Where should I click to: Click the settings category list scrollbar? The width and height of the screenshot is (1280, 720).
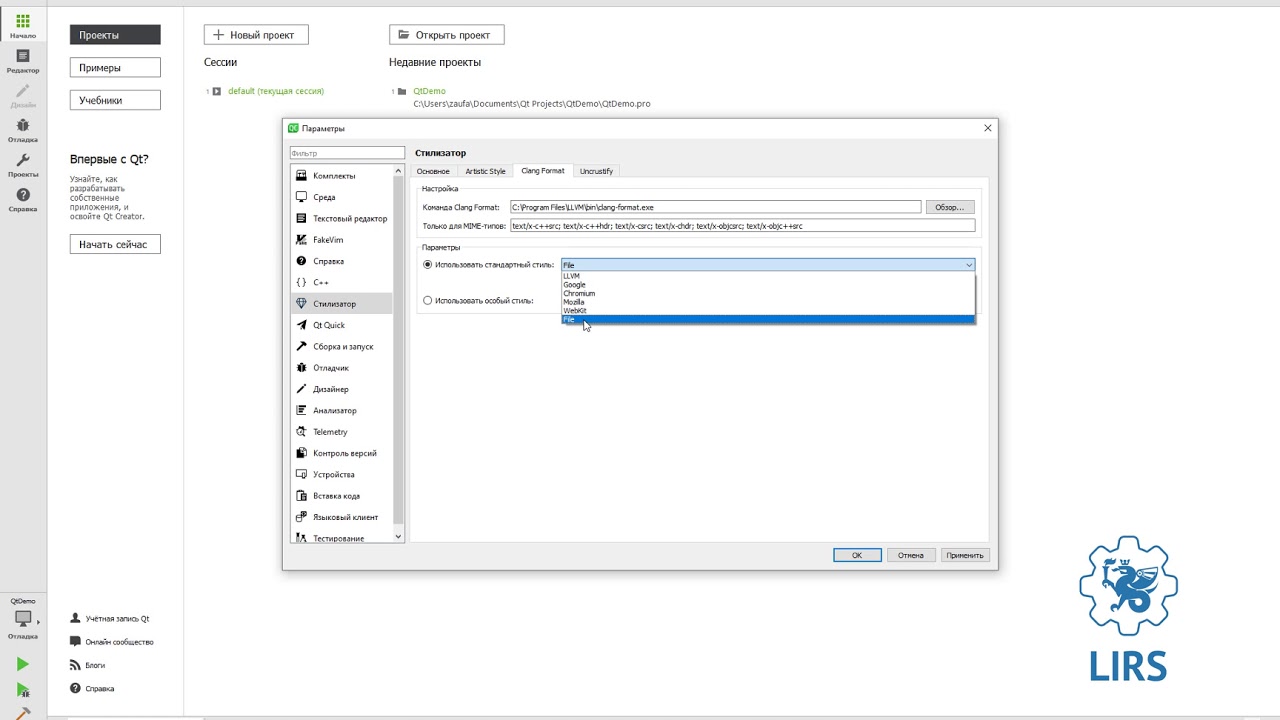(x=399, y=354)
